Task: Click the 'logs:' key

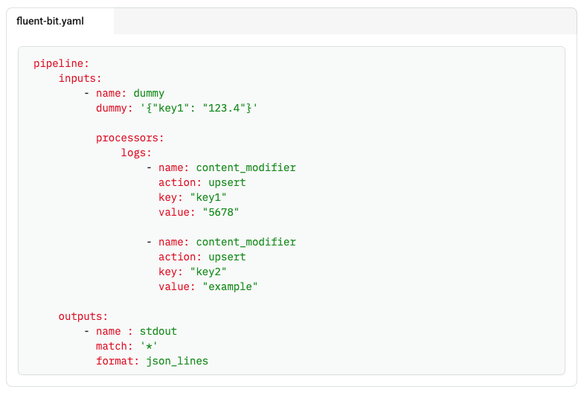Action: pyautogui.click(x=136, y=153)
